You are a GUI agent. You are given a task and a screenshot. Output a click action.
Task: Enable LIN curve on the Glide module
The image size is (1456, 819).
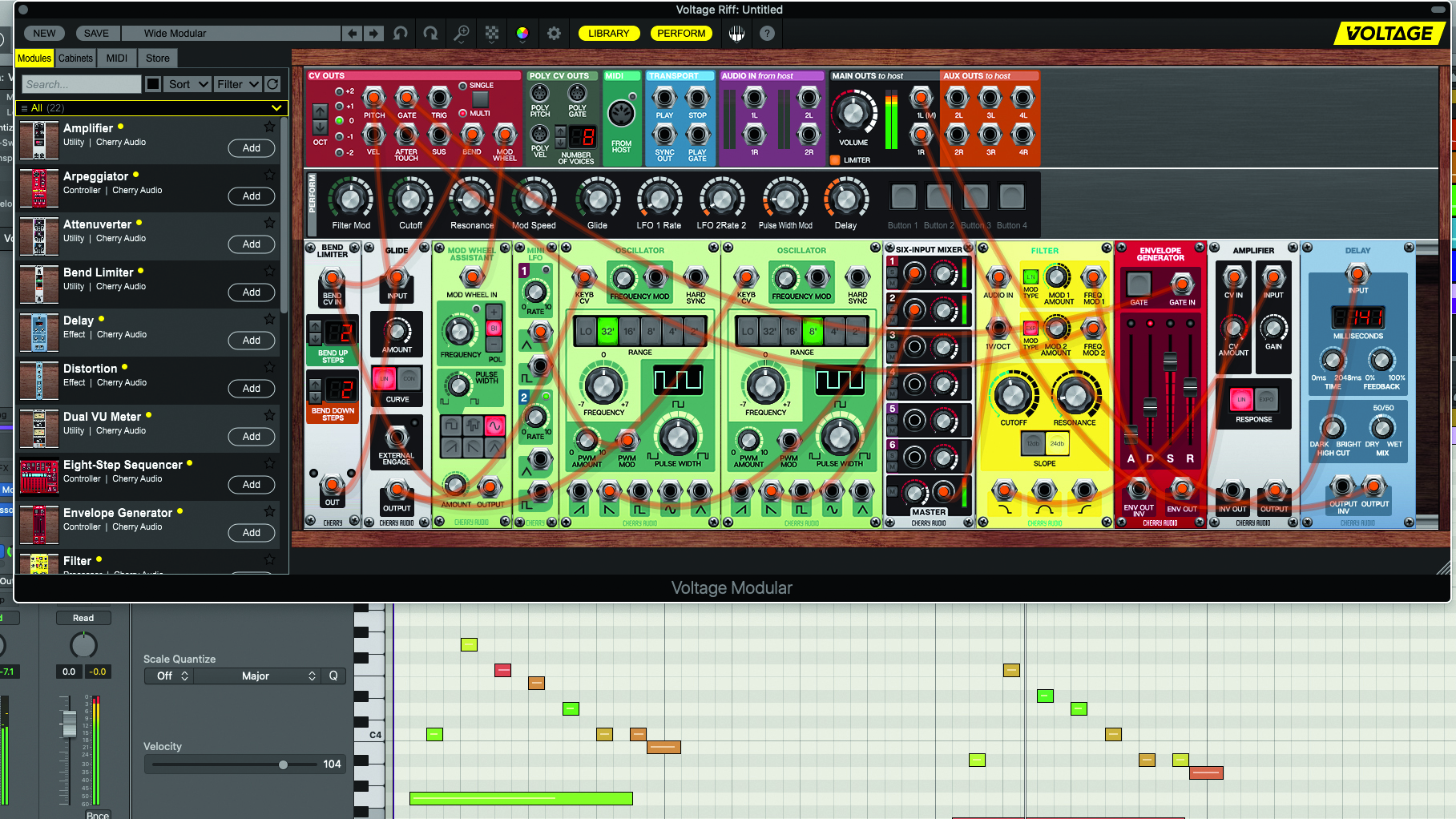click(384, 378)
